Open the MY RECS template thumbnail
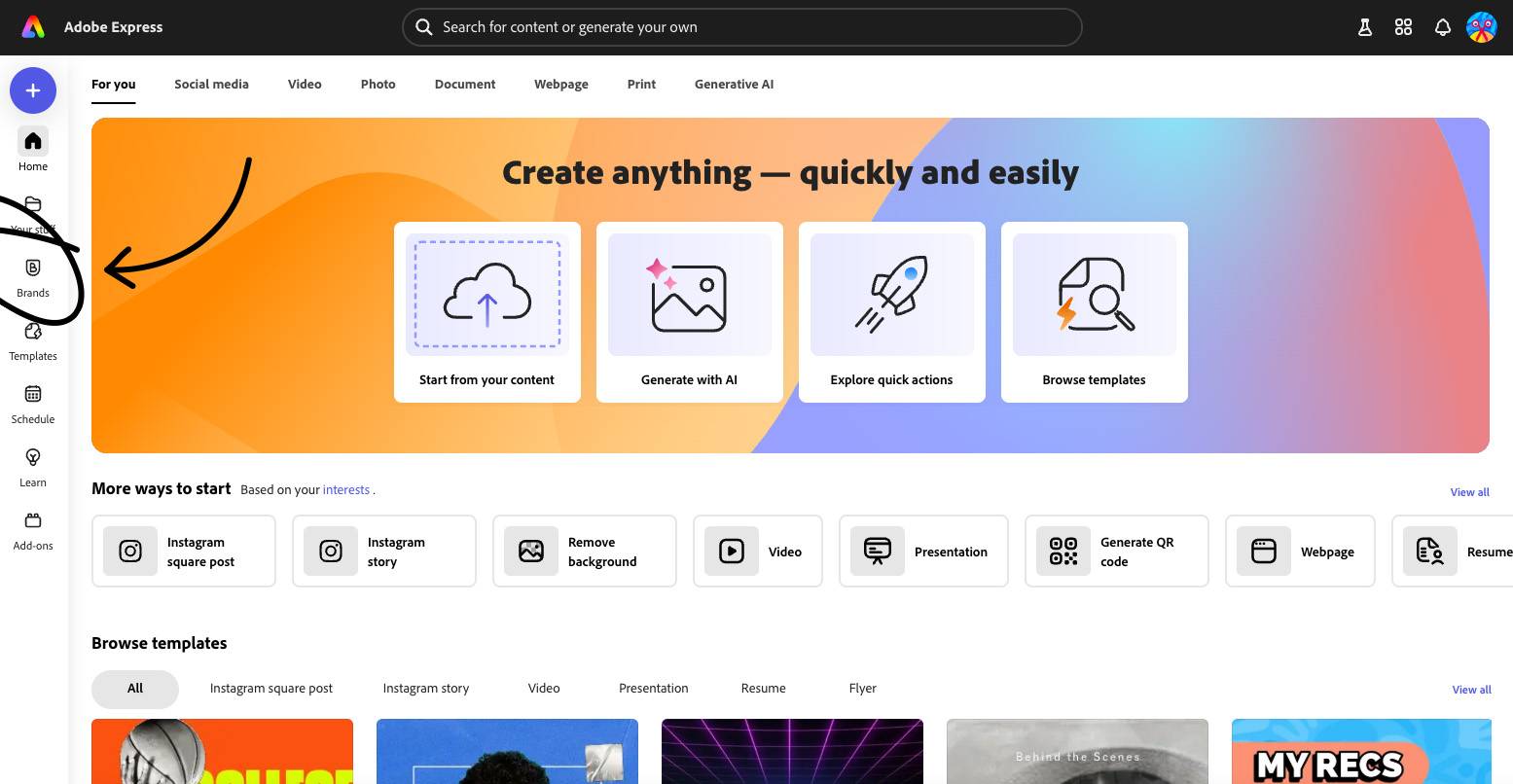The width and height of the screenshot is (1513, 784). pyautogui.click(x=1360, y=752)
